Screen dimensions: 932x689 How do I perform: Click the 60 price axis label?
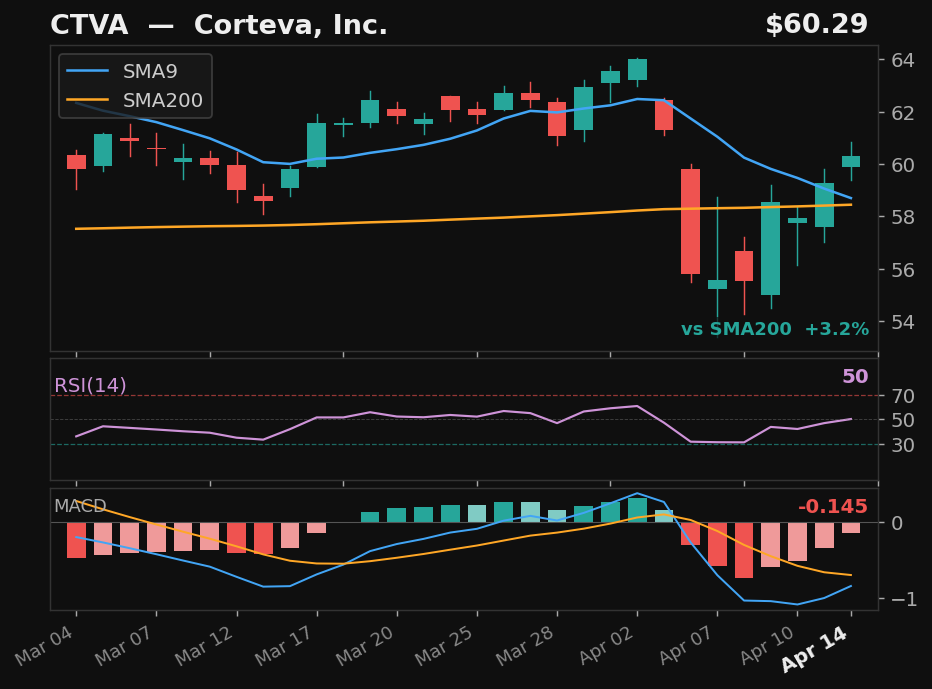[x=902, y=165]
